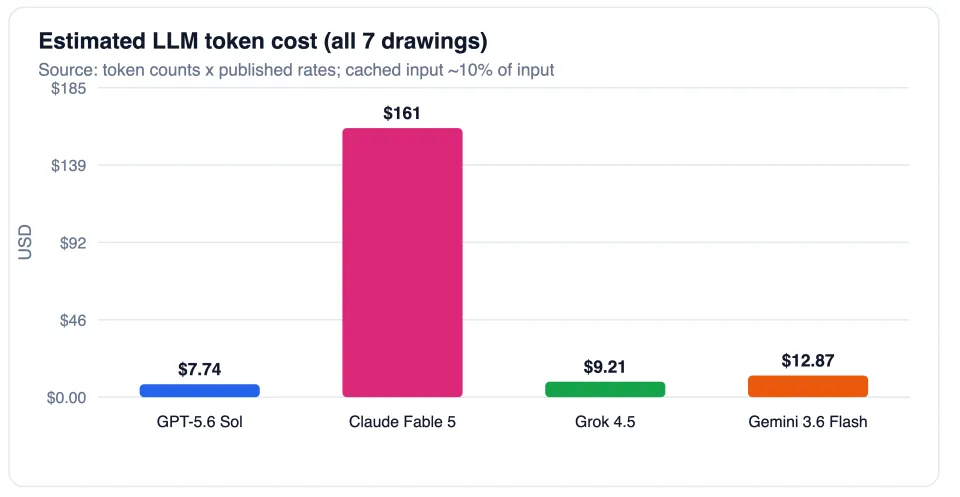Click the $92 y-axis tick label

point(73,243)
